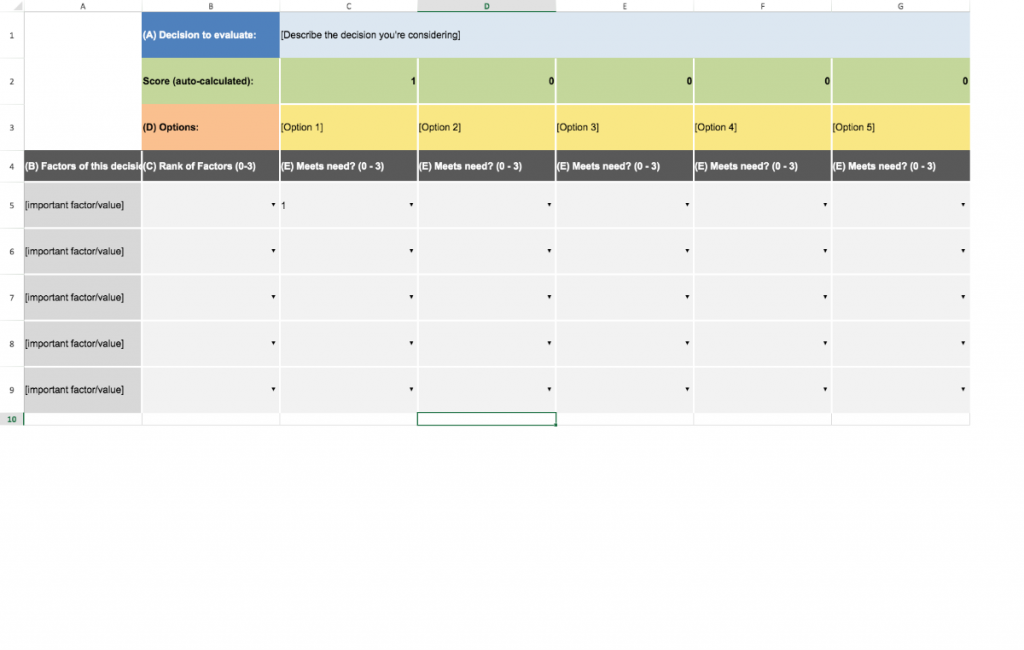Screen dimensions: 1024x650
Task: Select the score cell showing 0 under Option 4
Action: point(762,81)
